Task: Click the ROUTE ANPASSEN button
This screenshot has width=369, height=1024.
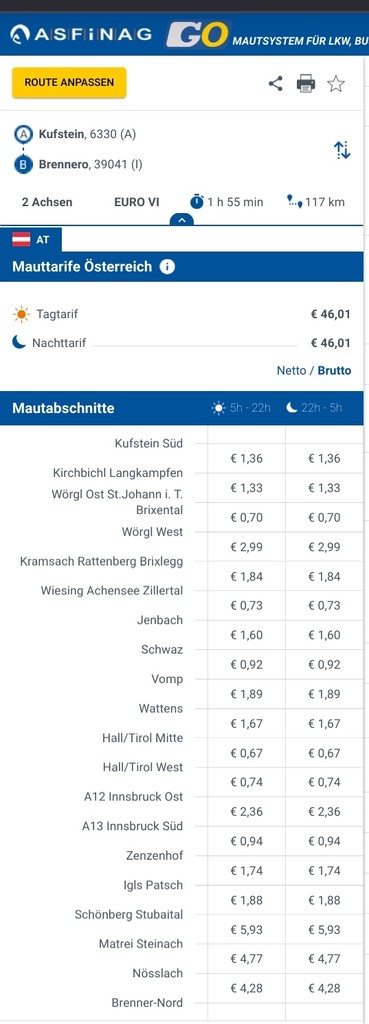Action: (69, 83)
